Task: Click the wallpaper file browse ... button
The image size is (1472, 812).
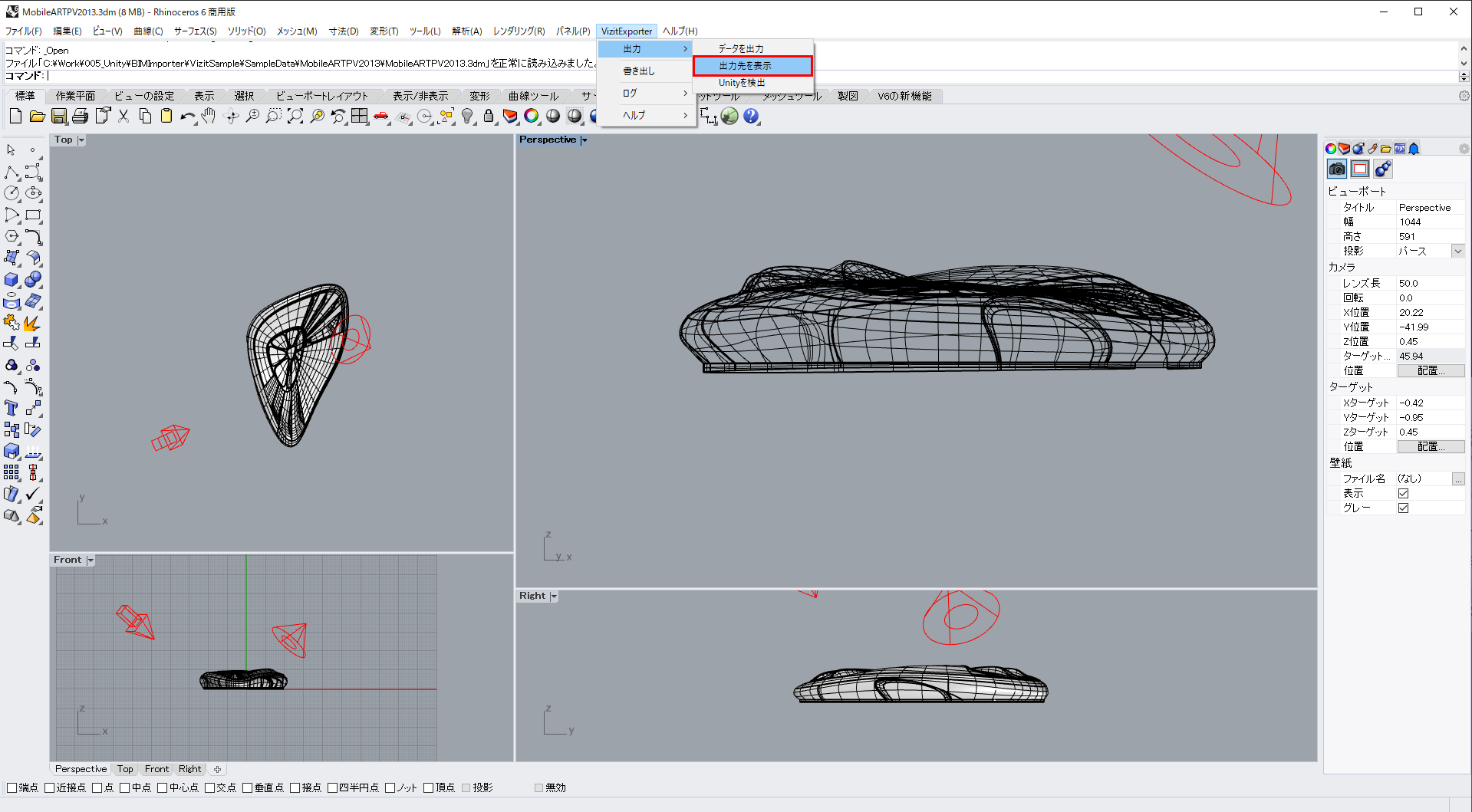Action: pos(1457,478)
